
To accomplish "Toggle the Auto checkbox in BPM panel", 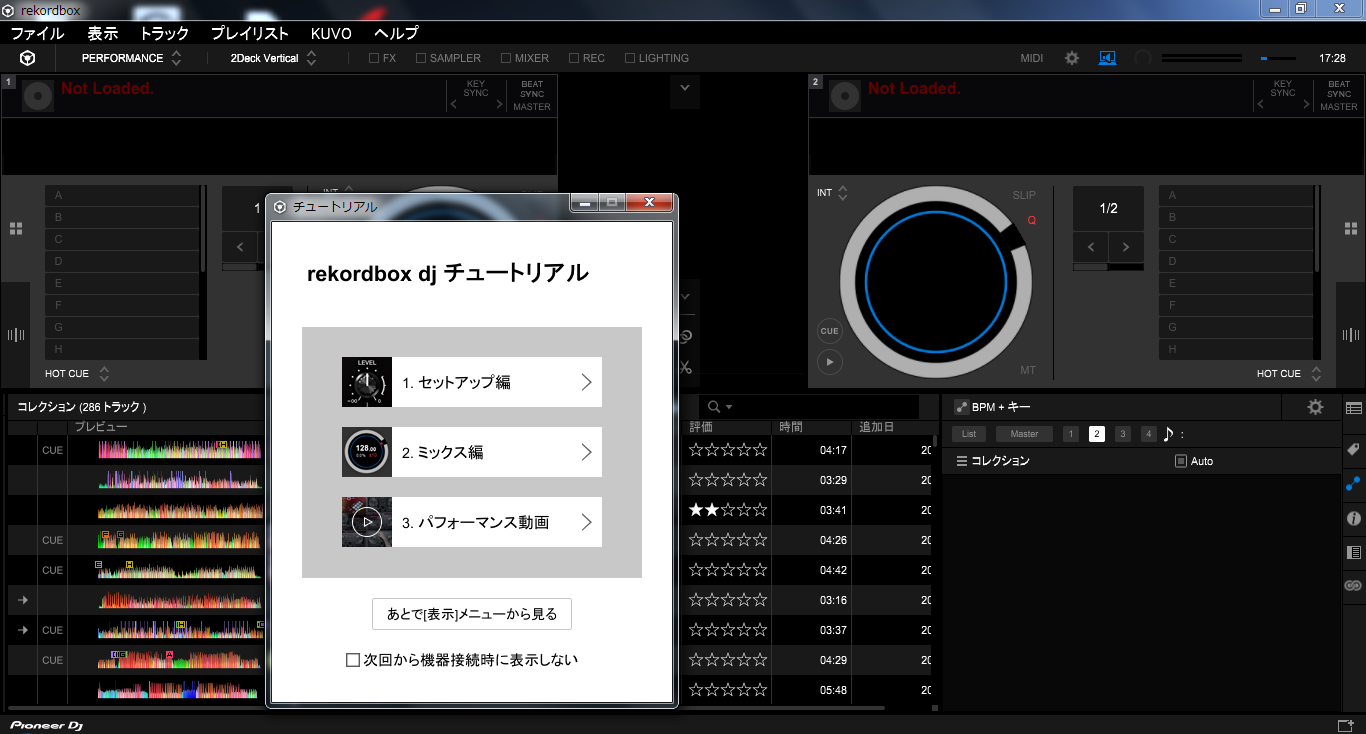I will click(x=1180, y=461).
